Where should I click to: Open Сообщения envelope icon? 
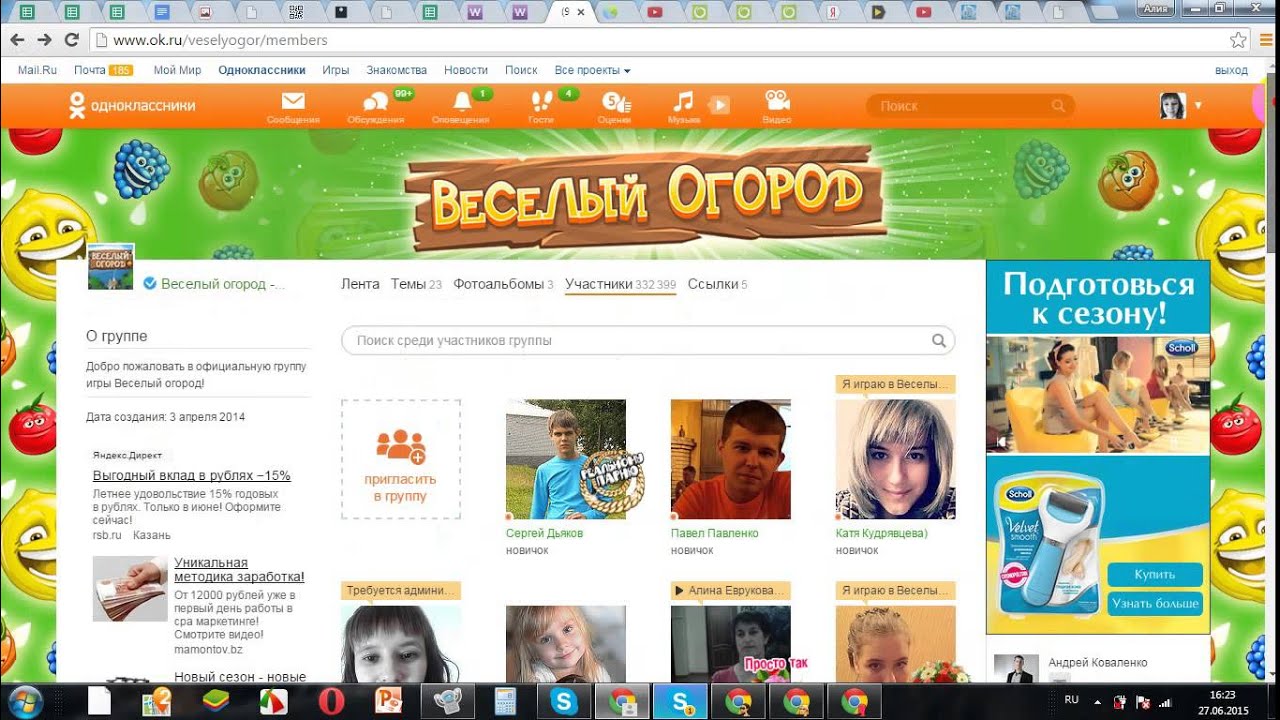(293, 101)
